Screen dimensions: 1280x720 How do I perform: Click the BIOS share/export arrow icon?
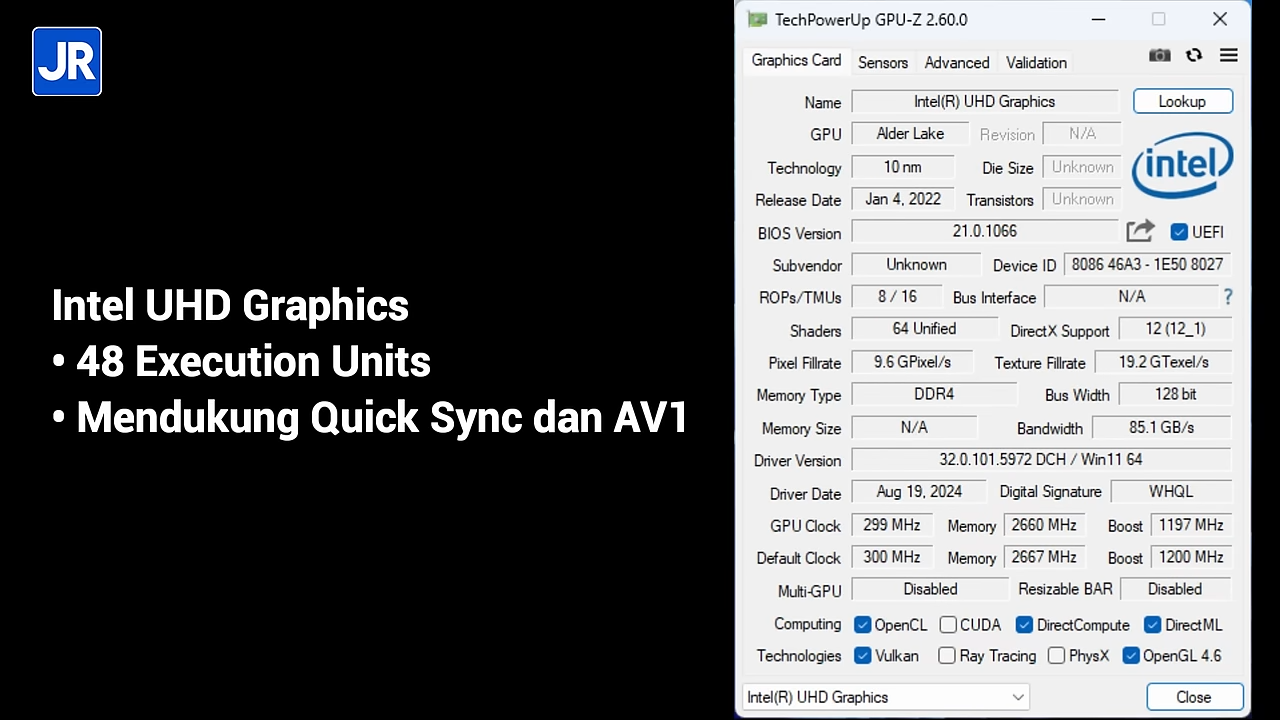(1140, 231)
